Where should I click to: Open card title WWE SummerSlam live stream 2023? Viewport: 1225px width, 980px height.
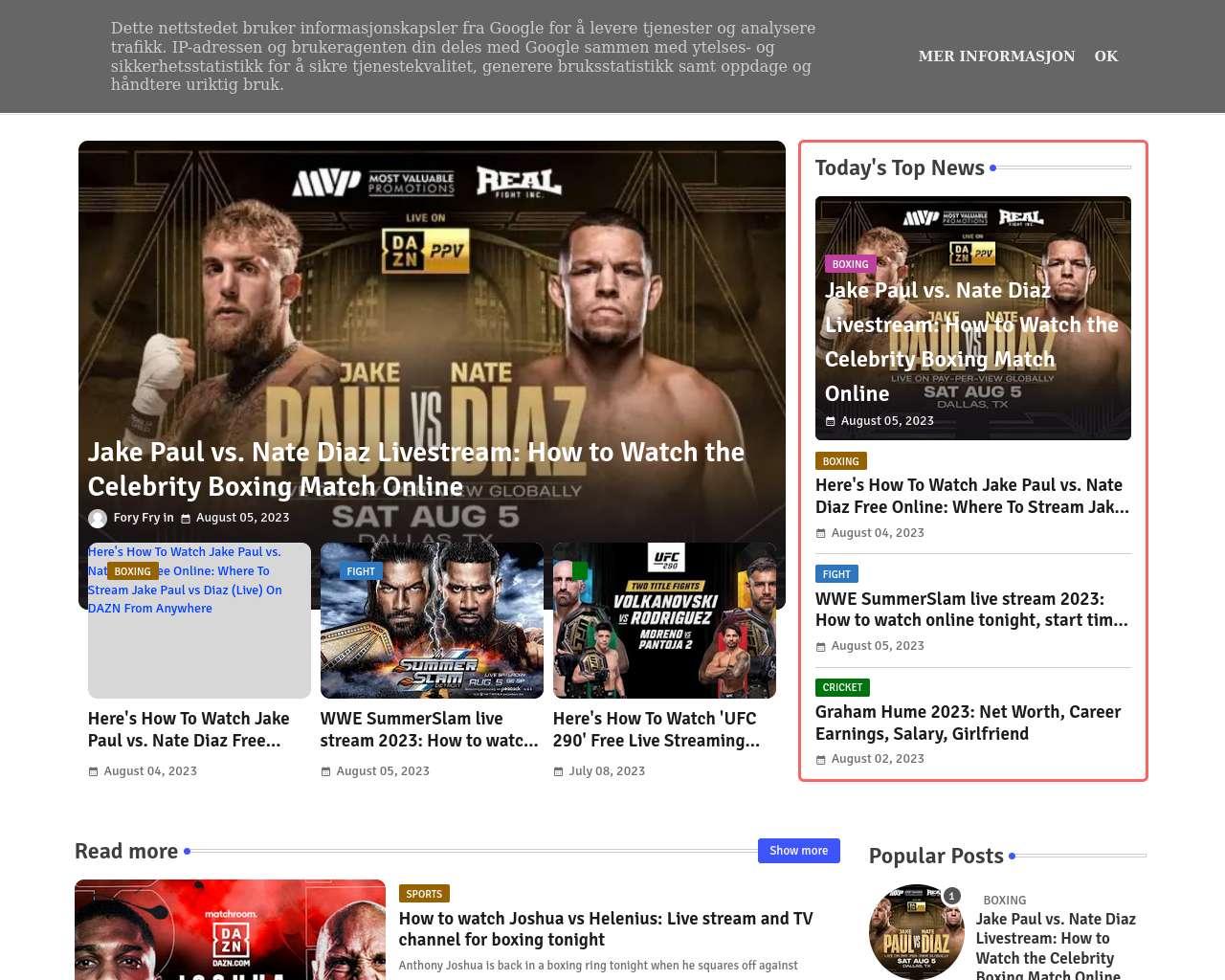(430, 729)
